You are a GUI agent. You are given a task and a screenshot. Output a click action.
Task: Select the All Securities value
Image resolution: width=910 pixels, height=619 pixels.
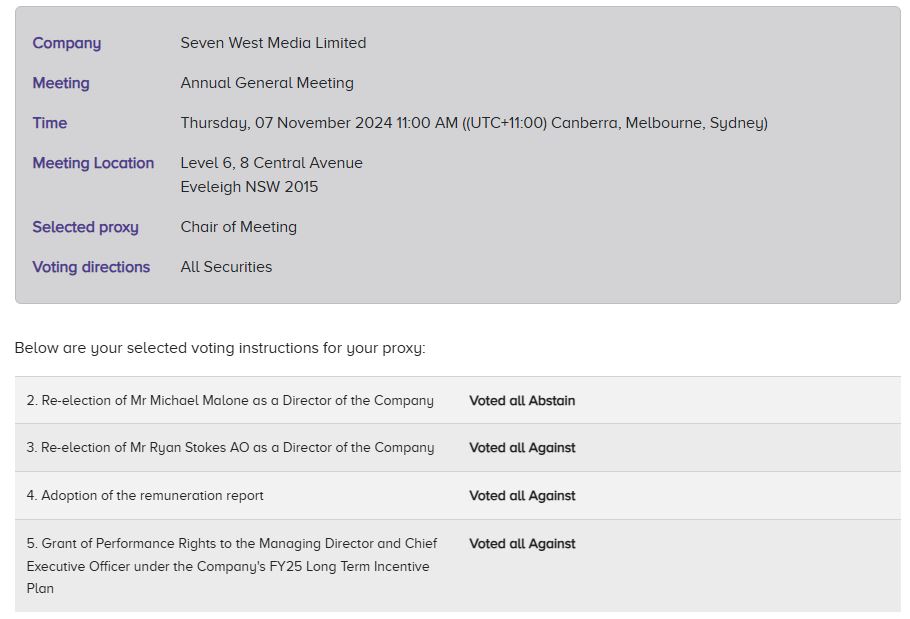tap(226, 267)
